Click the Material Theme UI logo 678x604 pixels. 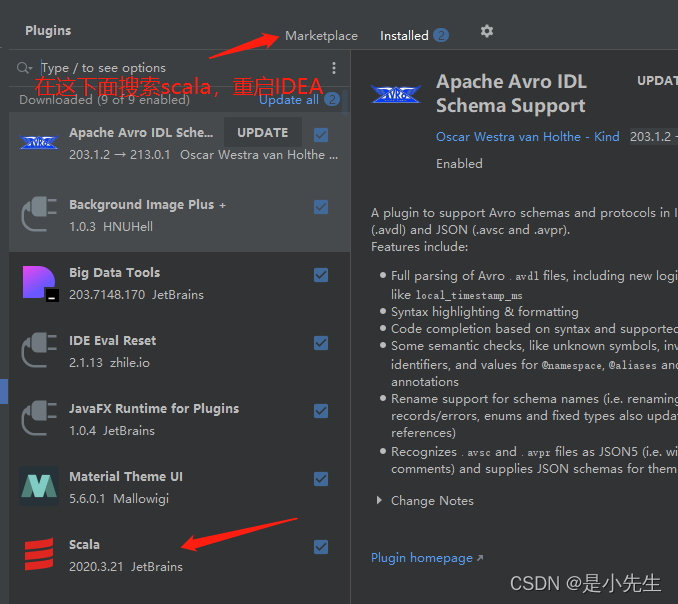pos(39,486)
